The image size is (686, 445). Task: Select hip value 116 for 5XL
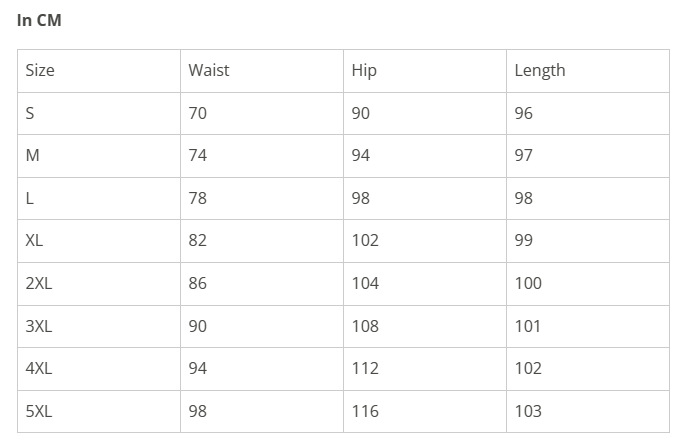(365, 411)
